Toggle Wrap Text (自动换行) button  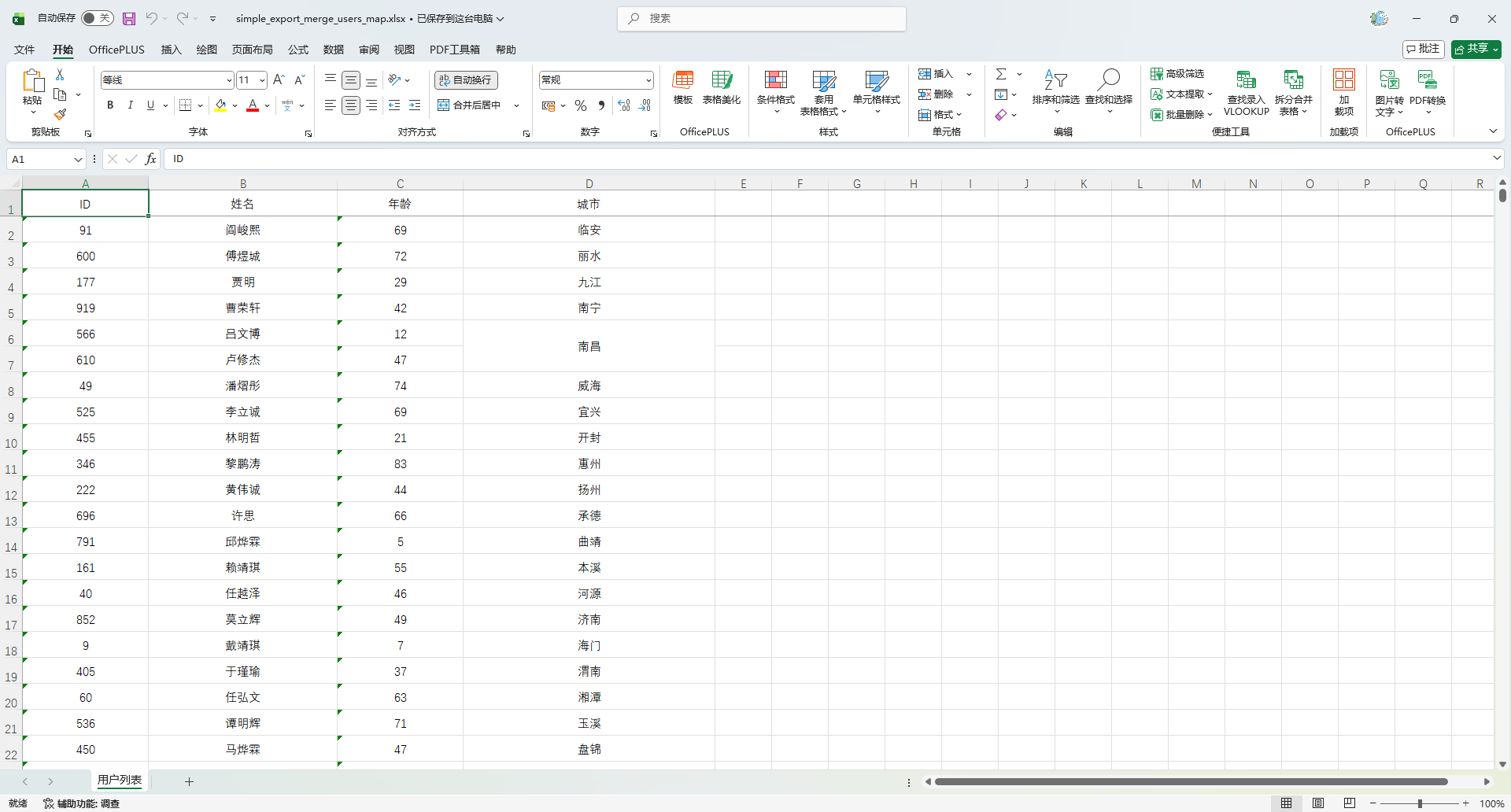tap(466, 80)
